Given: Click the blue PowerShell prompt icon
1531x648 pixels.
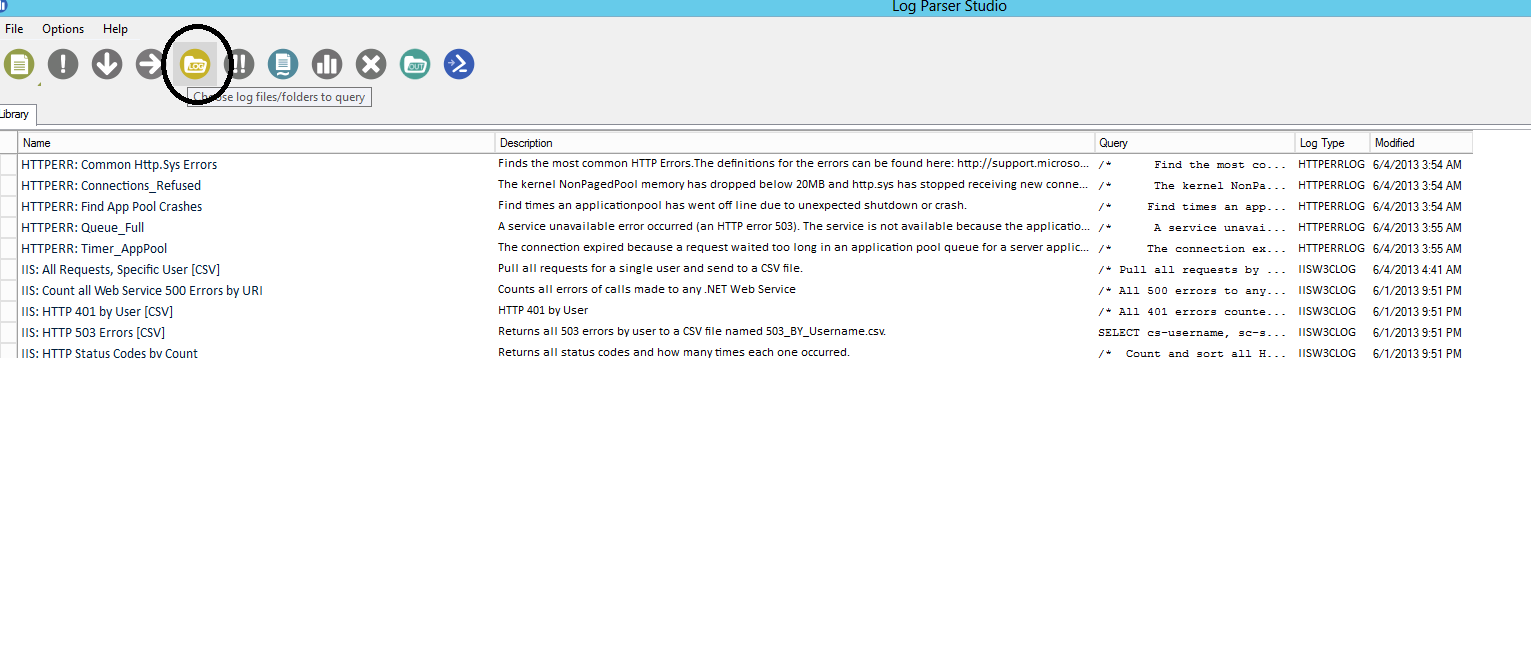Looking at the screenshot, I should 459,65.
